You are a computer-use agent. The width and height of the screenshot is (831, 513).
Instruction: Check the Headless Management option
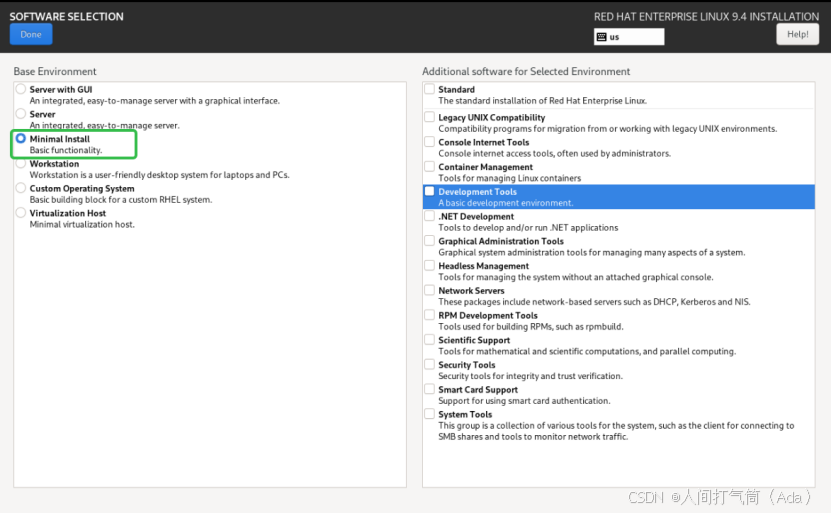tap(429, 266)
